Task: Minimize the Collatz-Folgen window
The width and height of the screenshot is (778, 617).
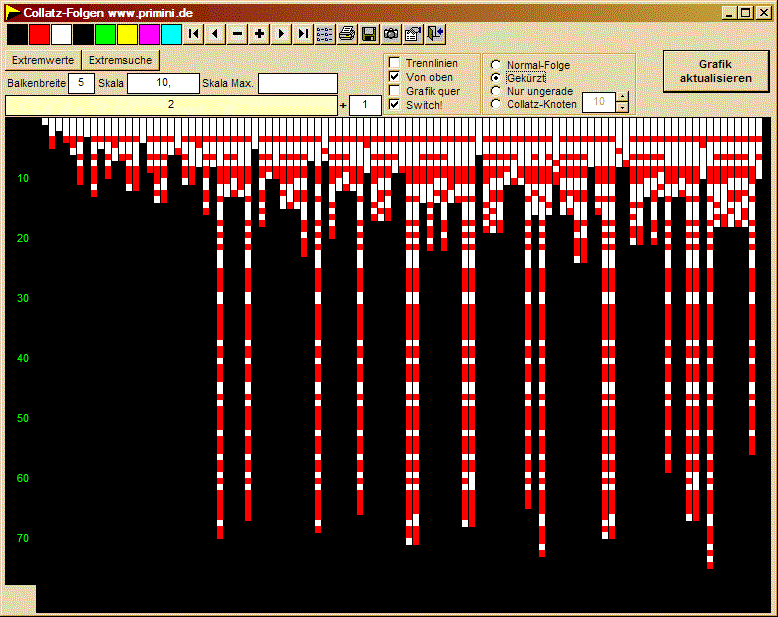Action: [728, 13]
